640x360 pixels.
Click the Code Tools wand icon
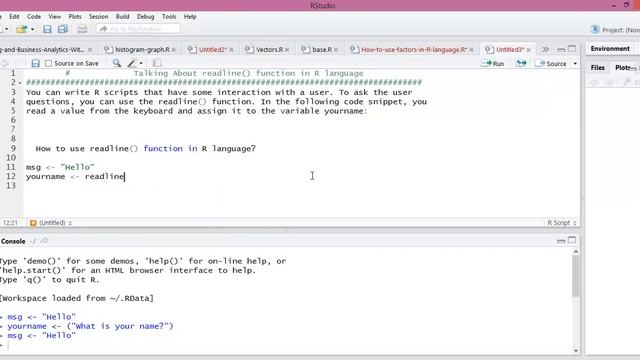[x=132, y=63]
